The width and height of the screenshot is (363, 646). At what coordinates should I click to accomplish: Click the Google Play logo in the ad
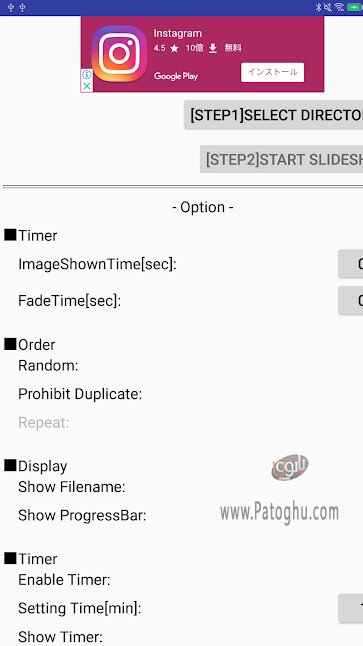point(176,76)
